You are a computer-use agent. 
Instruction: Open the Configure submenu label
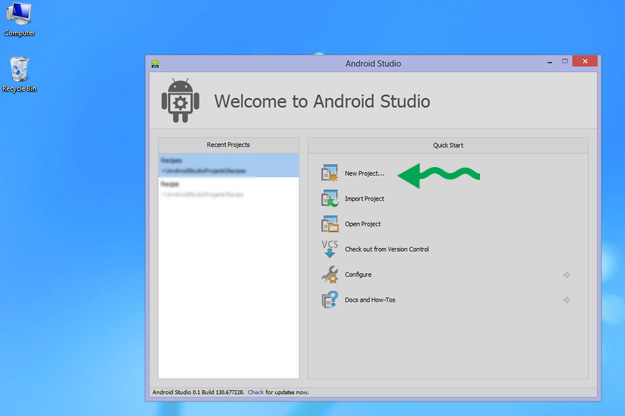coord(358,275)
